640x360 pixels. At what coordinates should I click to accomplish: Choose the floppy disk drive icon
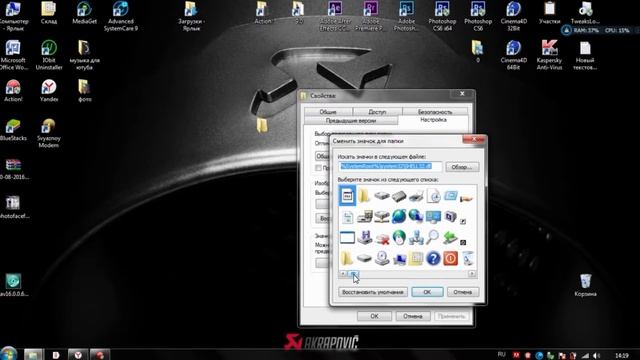(364, 237)
